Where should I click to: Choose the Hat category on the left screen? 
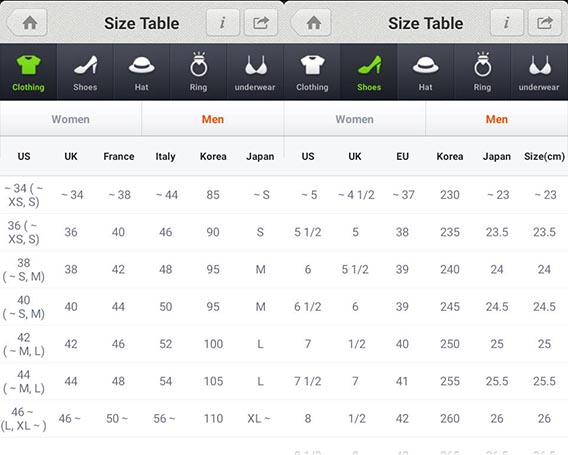pyautogui.click(x=142, y=72)
